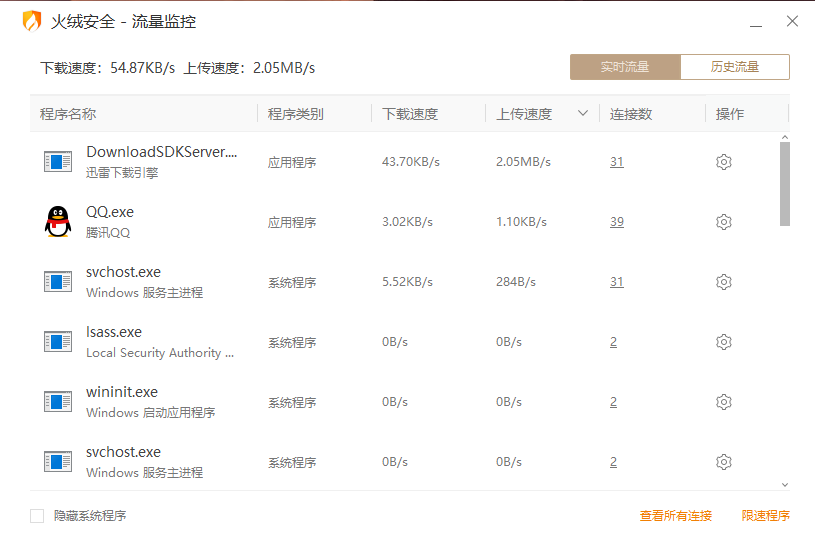This screenshot has height=538, width=815.
Task: Click 应用程序 category in QQ.exe row
Action: tap(292, 222)
